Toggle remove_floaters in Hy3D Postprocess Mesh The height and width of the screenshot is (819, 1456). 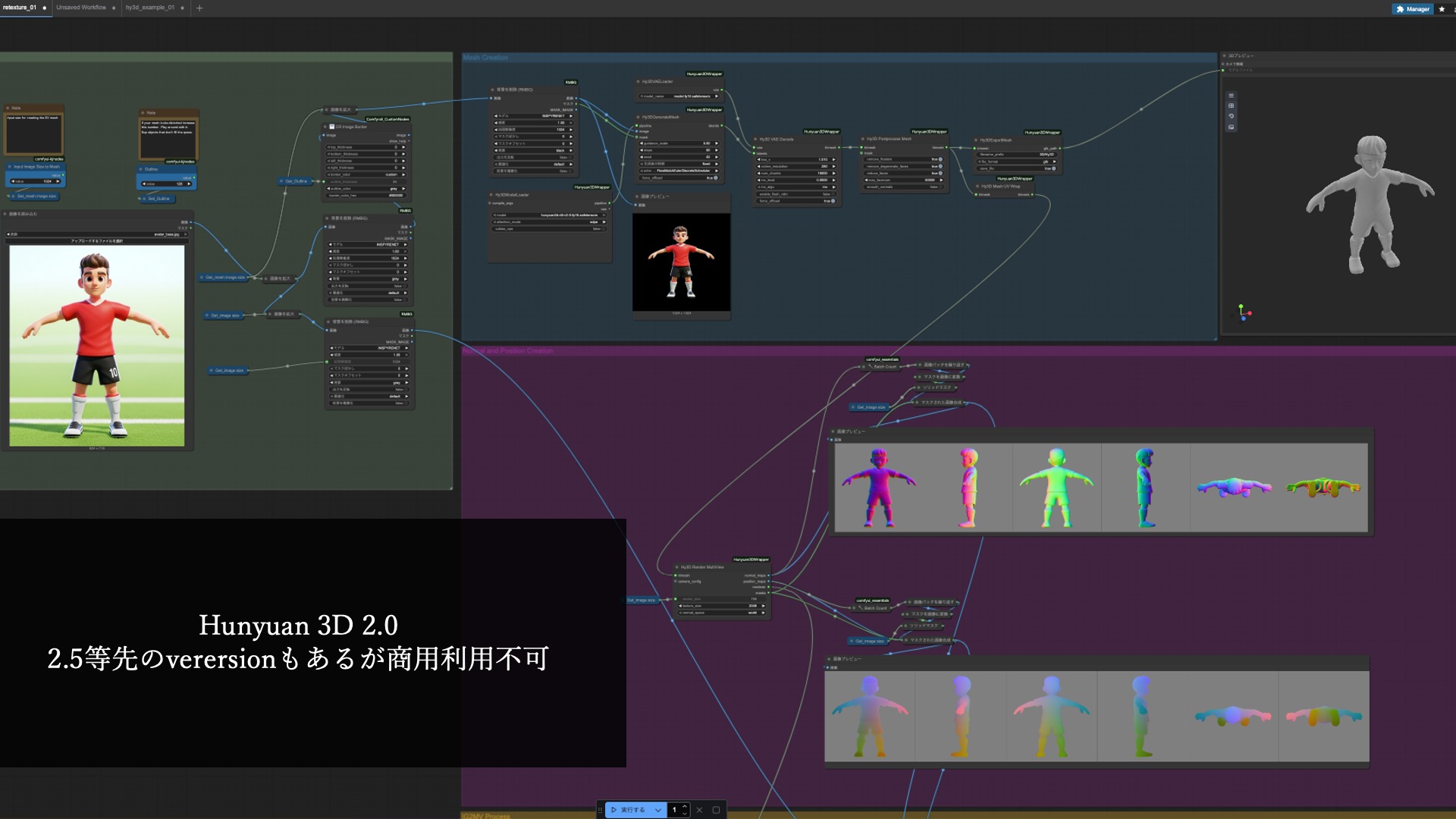(940, 159)
